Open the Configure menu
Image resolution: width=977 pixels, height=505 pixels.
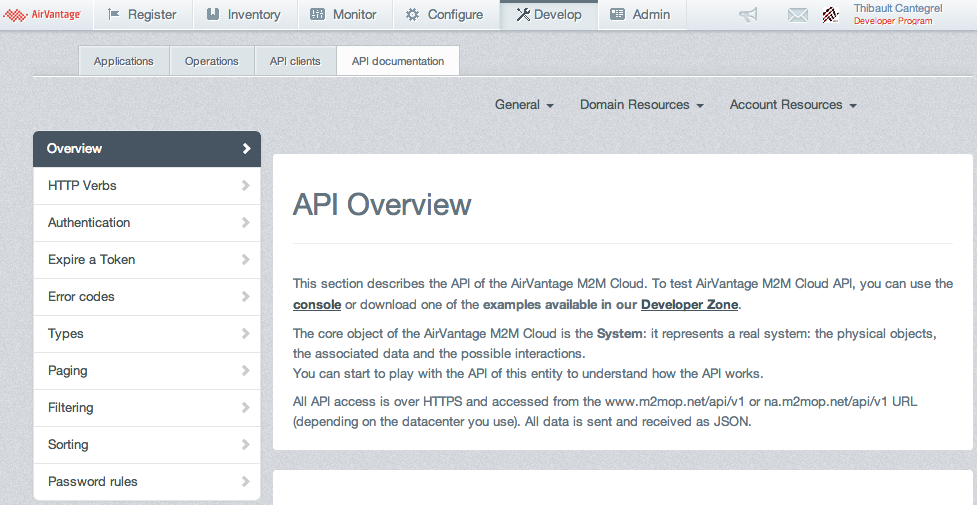pos(446,14)
